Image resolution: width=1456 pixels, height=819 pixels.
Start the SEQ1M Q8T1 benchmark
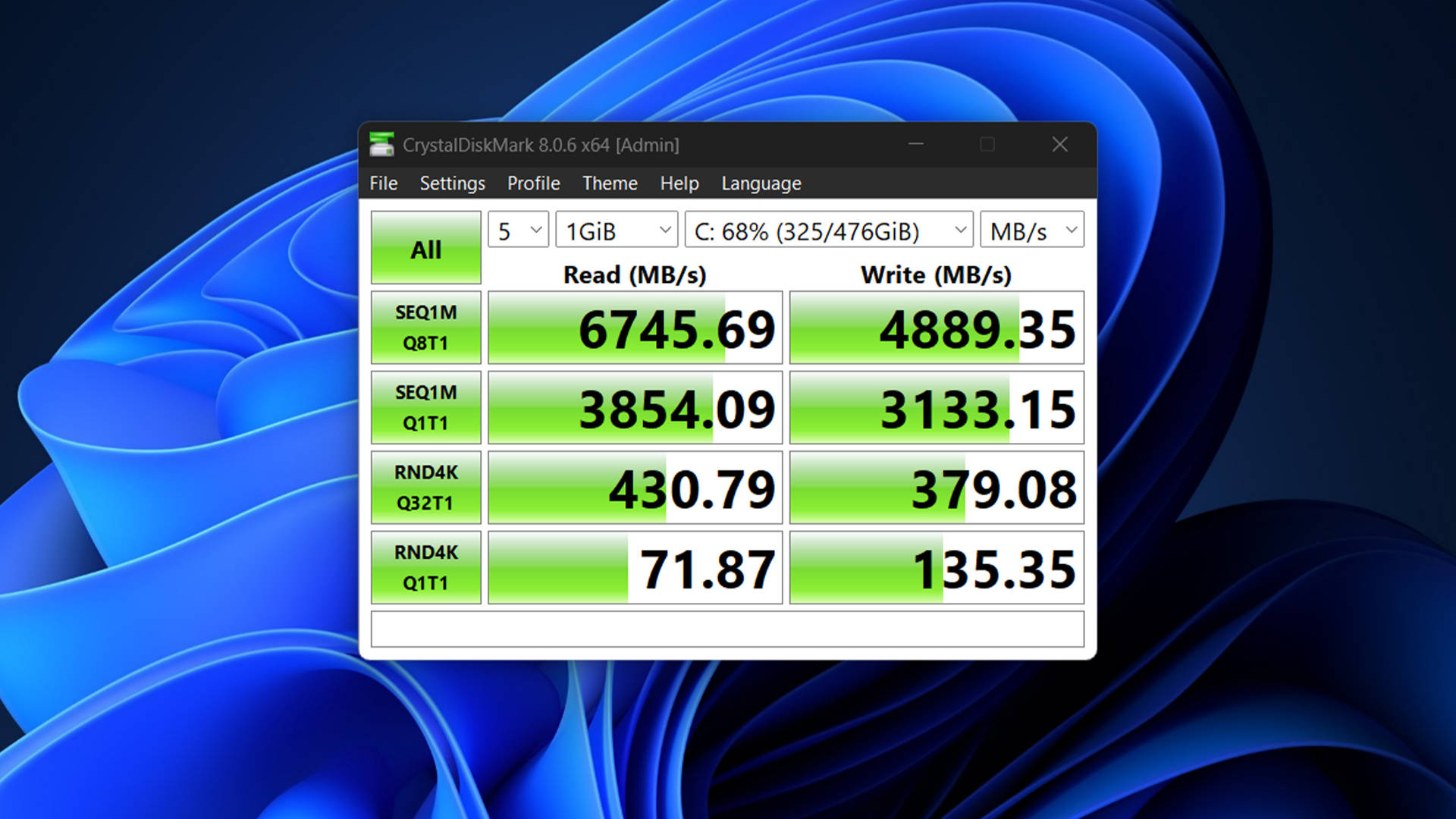(x=426, y=328)
